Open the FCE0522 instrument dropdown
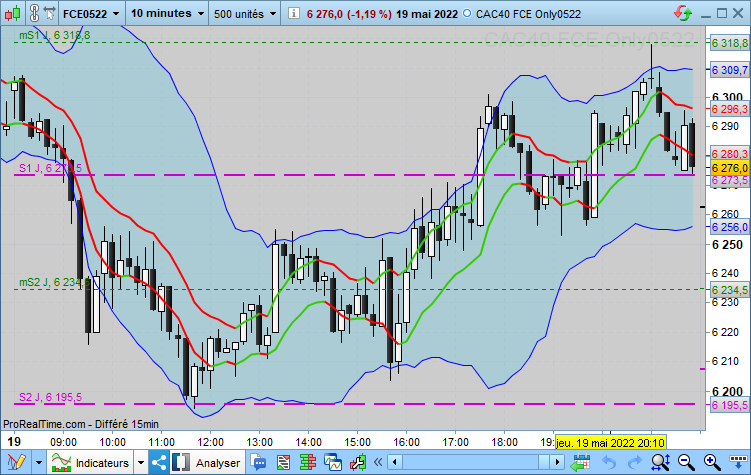 tap(91, 13)
